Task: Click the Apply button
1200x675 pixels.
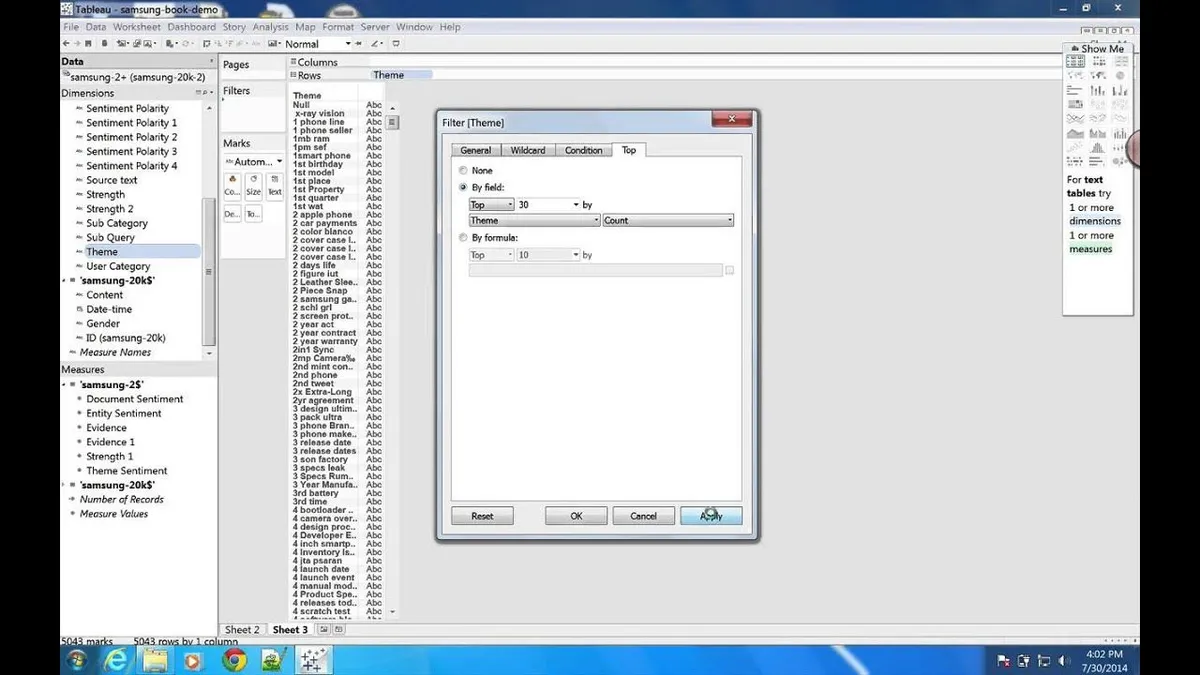Action: pyautogui.click(x=711, y=516)
